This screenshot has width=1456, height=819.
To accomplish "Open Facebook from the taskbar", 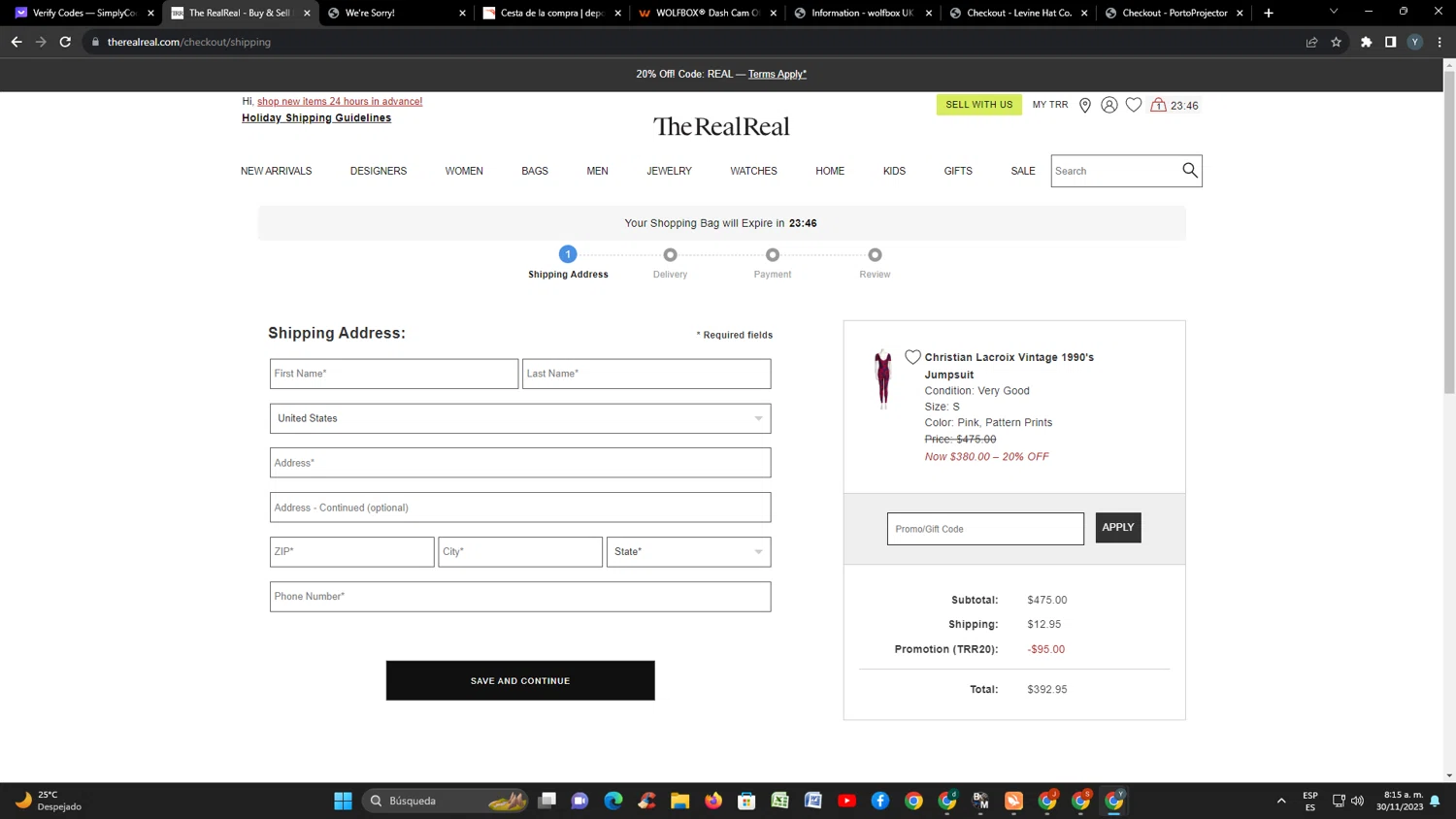I will pos(880,801).
